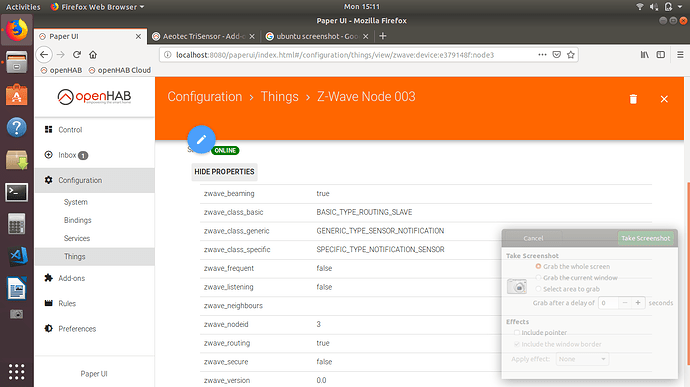Toggle Firefox sidebar view icon
The image size is (690, 387).
click(x=661, y=55)
